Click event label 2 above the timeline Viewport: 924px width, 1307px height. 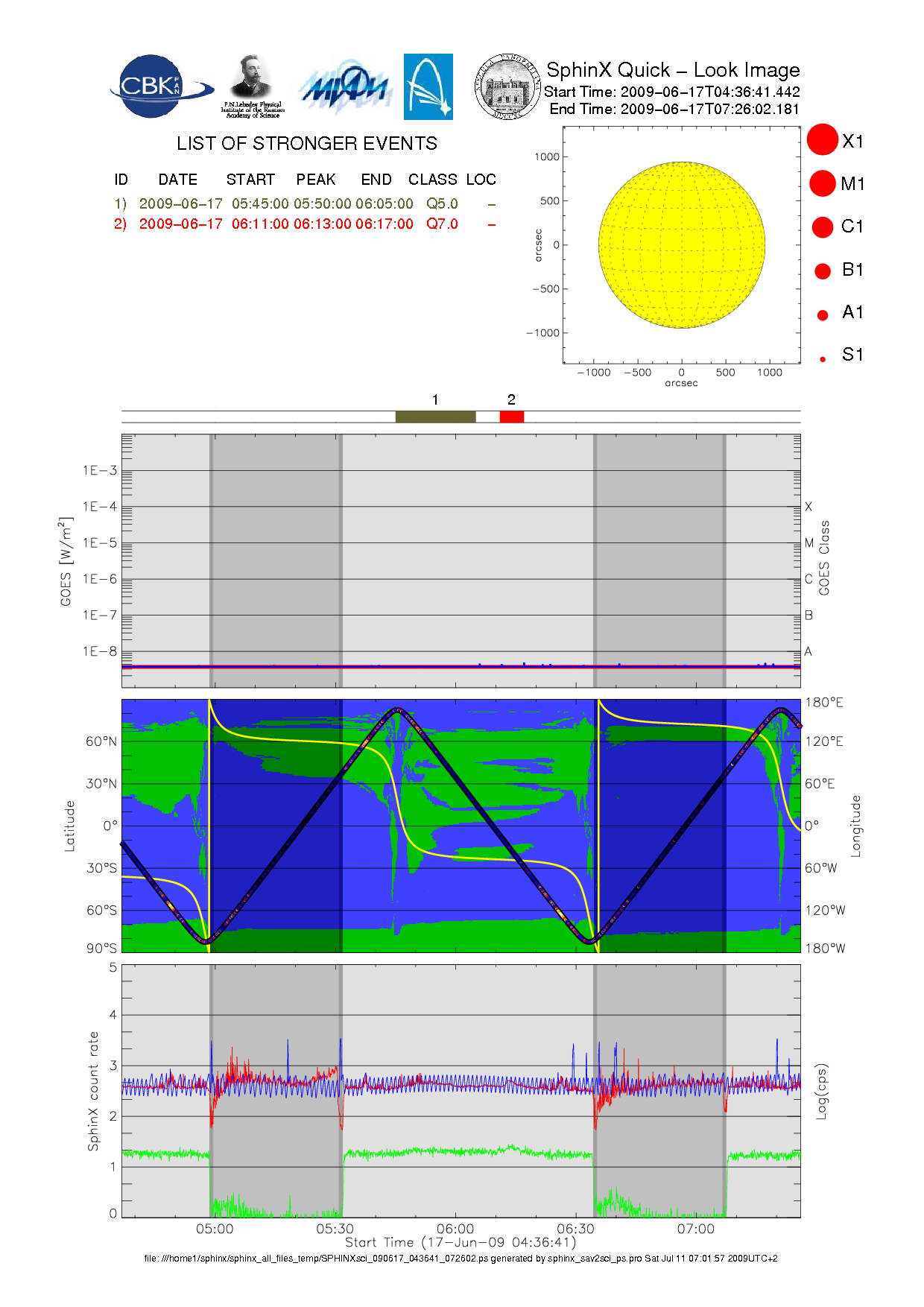click(511, 400)
